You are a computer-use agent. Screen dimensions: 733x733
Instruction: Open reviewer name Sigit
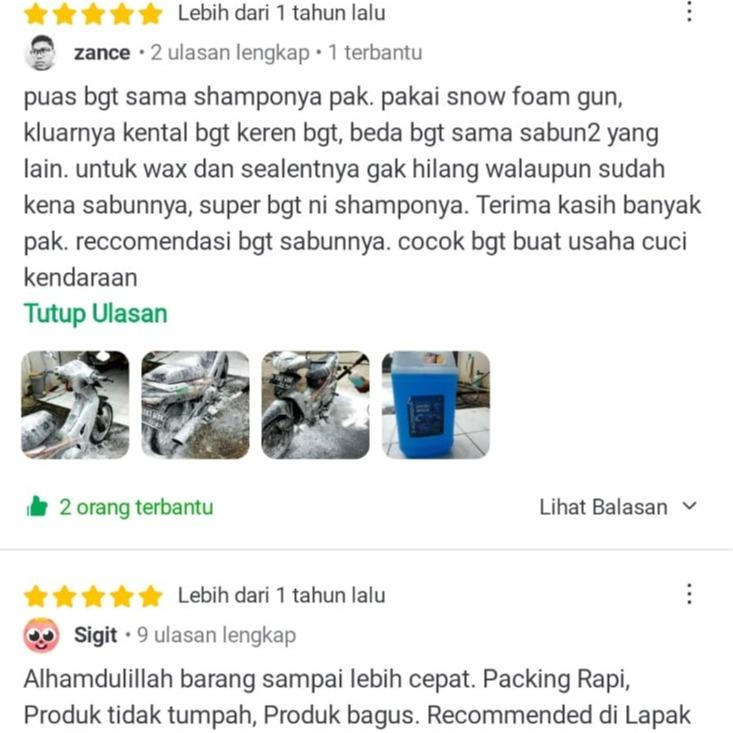pyautogui.click(x=95, y=635)
